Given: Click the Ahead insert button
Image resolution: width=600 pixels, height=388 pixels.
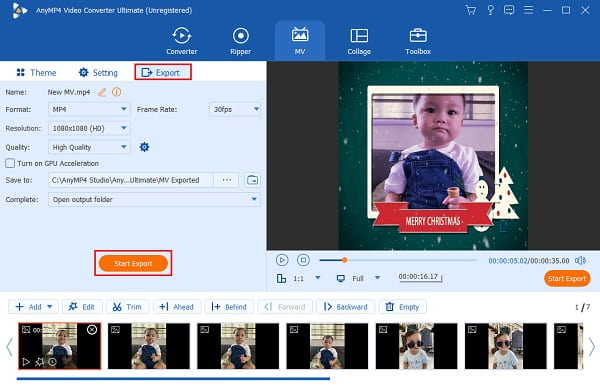Looking at the screenshot, I should (176, 307).
